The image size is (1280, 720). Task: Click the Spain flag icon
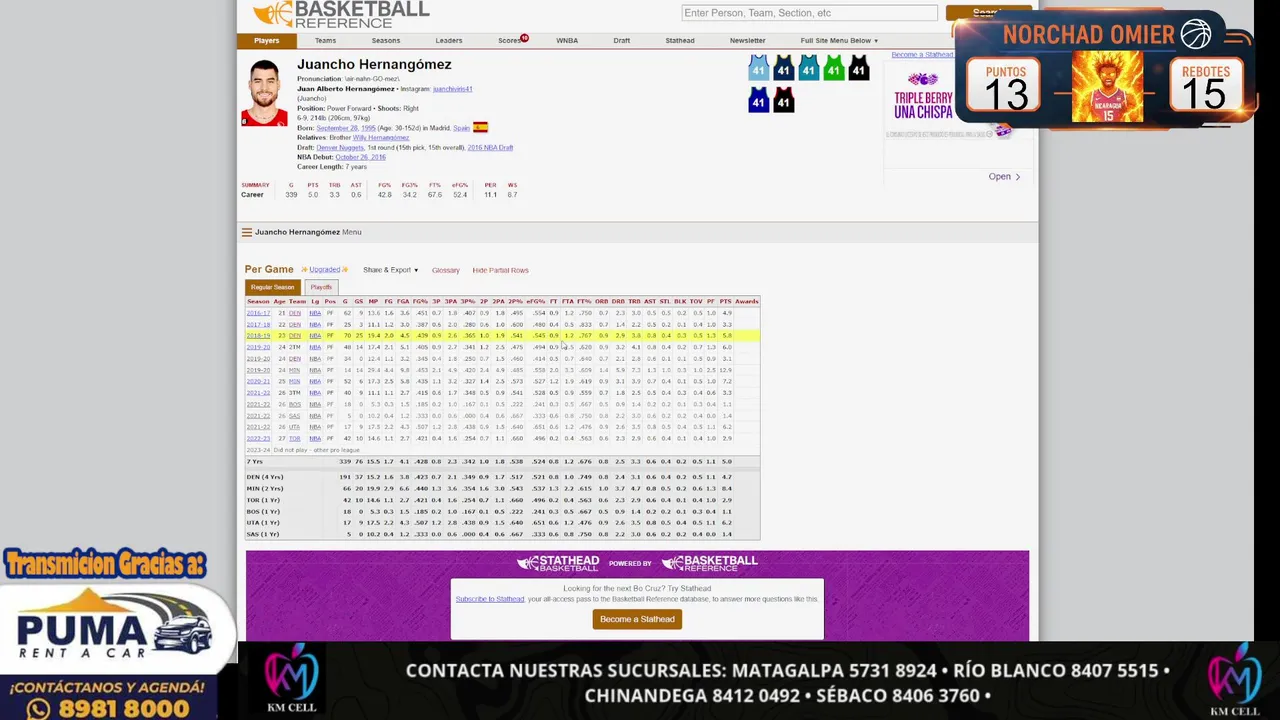pyautogui.click(x=480, y=128)
